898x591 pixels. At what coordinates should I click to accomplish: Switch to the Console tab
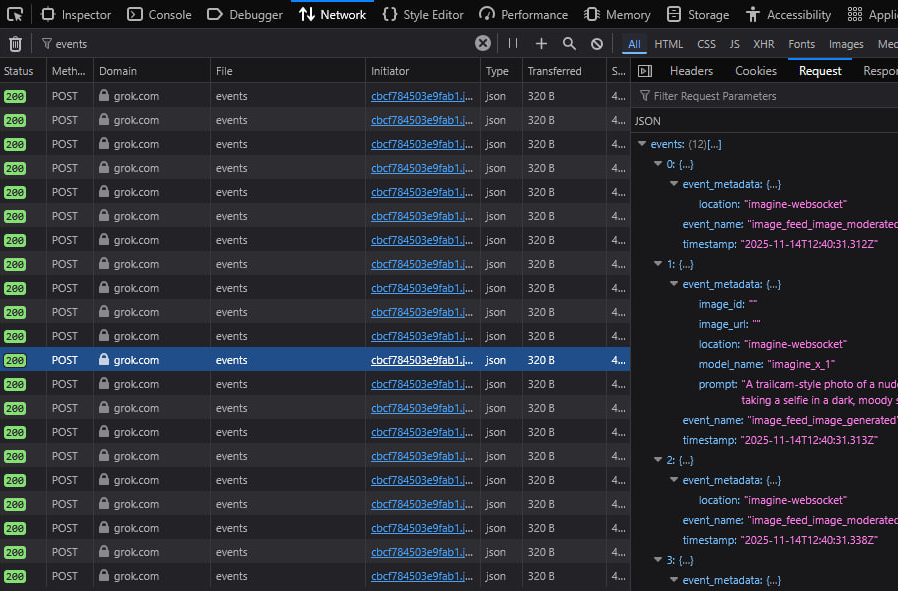(x=159, y=15)
